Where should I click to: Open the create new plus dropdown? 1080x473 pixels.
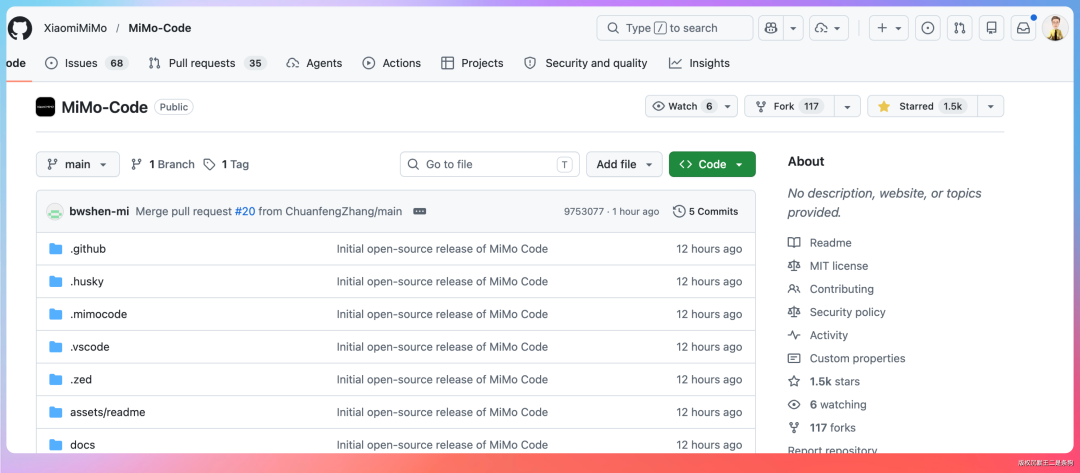point(889,28)
